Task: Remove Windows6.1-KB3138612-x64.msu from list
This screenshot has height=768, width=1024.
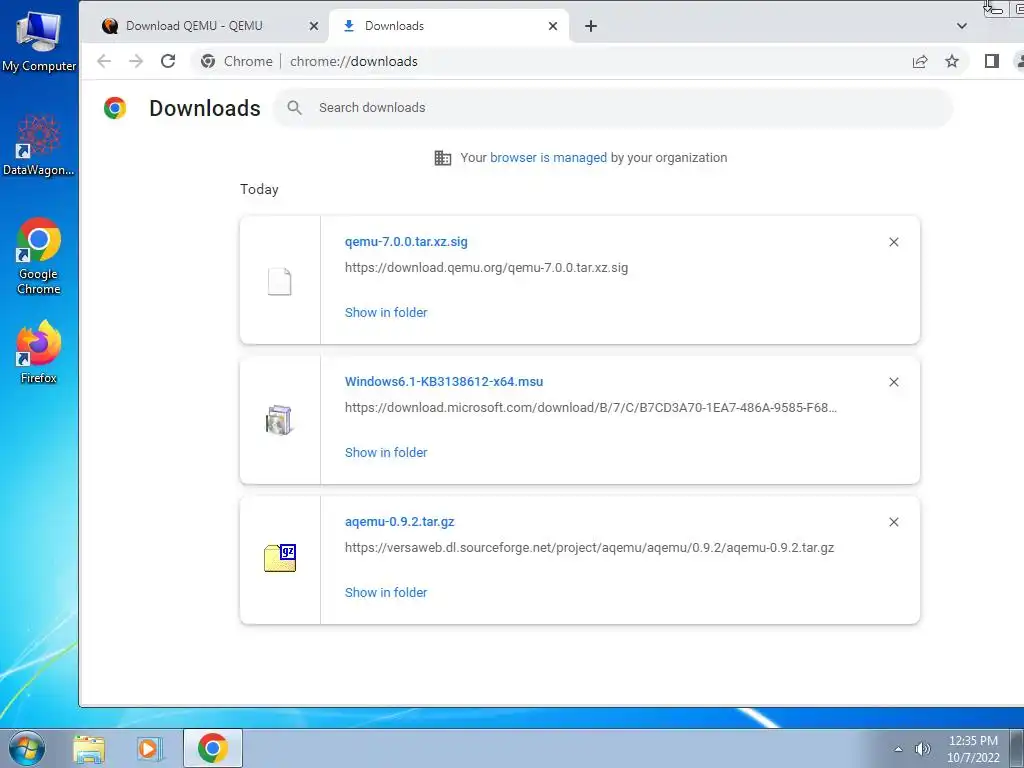Action: click(x=893, y=382)
